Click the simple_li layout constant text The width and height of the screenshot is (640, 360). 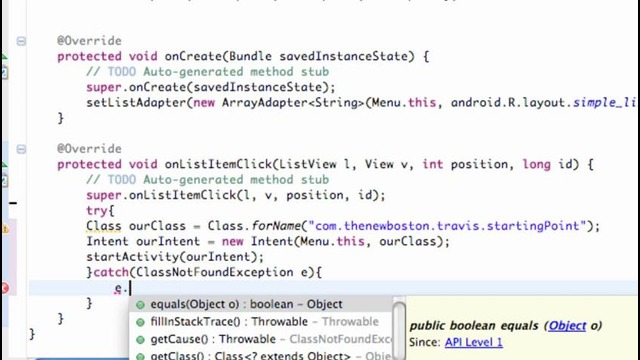click(606, 102)
